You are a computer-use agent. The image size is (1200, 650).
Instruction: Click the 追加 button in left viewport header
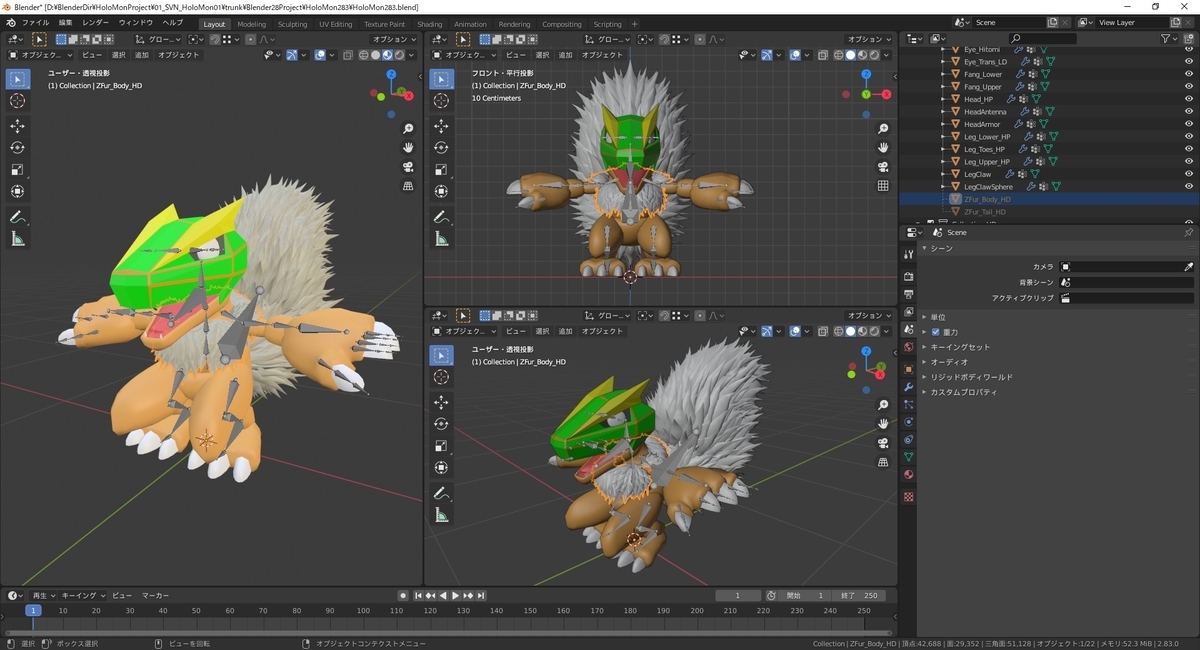tap(142, 55)
